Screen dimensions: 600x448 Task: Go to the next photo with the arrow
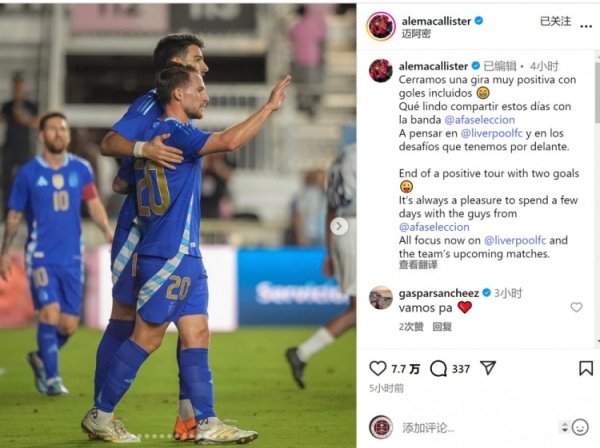coord(339,226)
